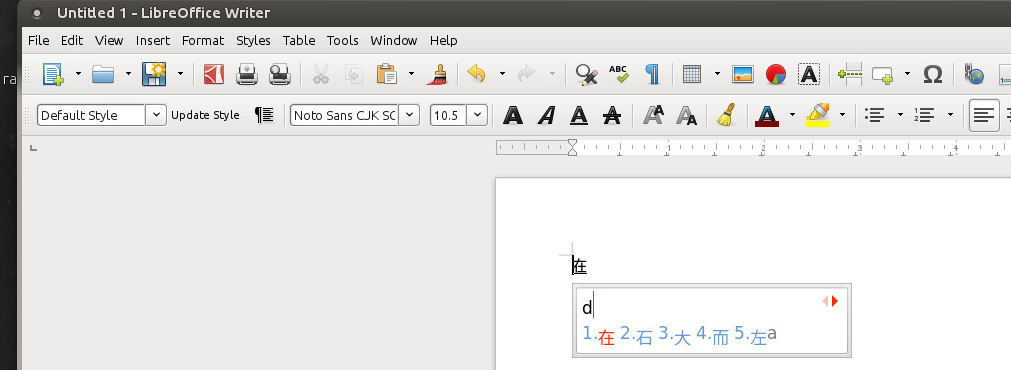The image size is (1011, 370).
Task: Toggle Superscript formatting
Action: pos(653,115)
